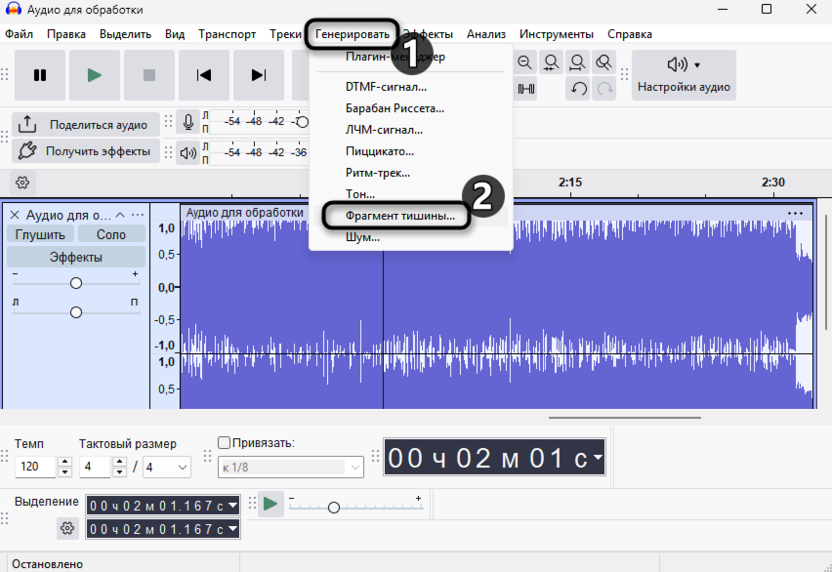Increase tempo with up stepper arrow

pyautogui.click(x=65, y=462)
